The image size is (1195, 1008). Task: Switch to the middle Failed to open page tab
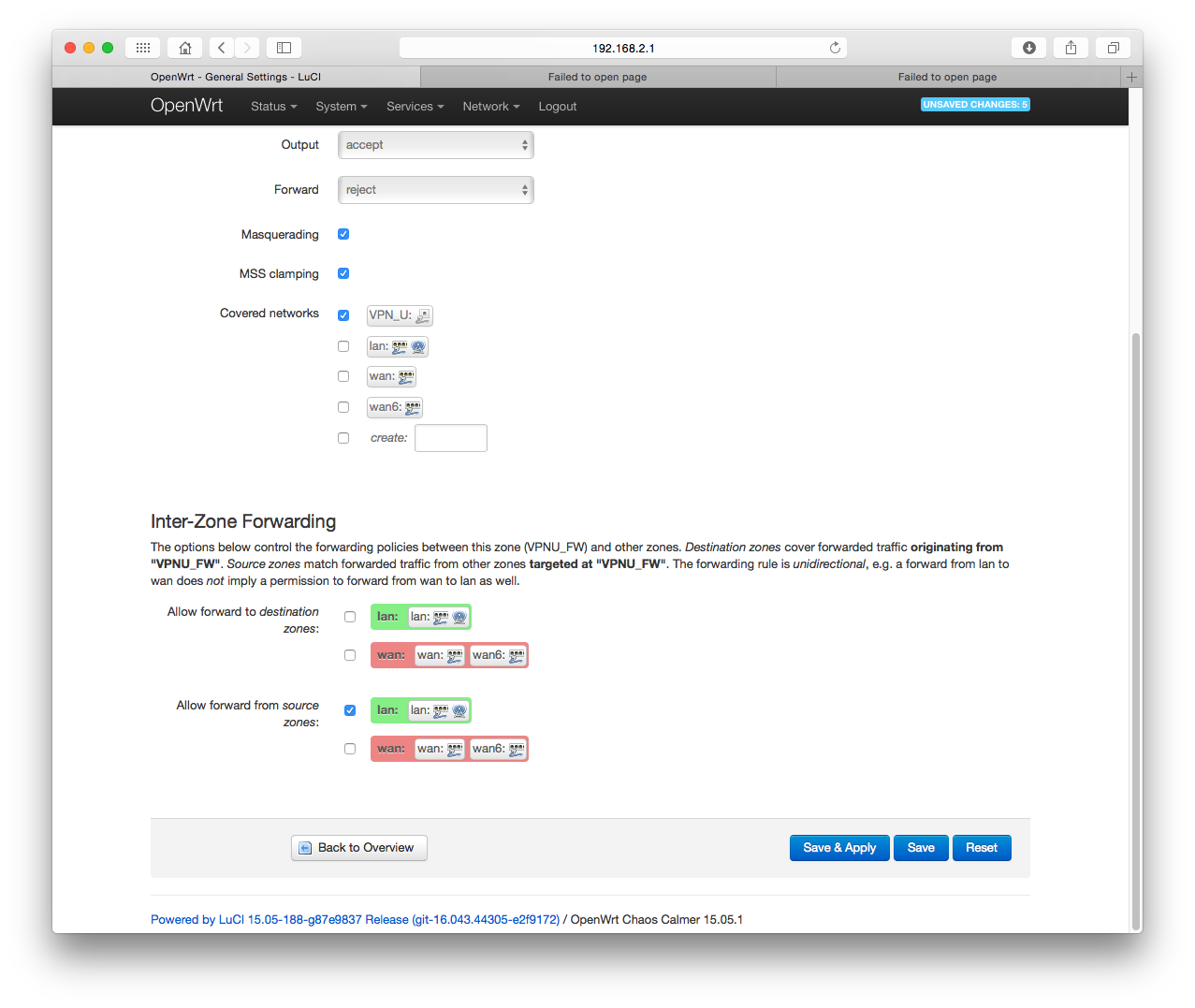pos(598,77)
